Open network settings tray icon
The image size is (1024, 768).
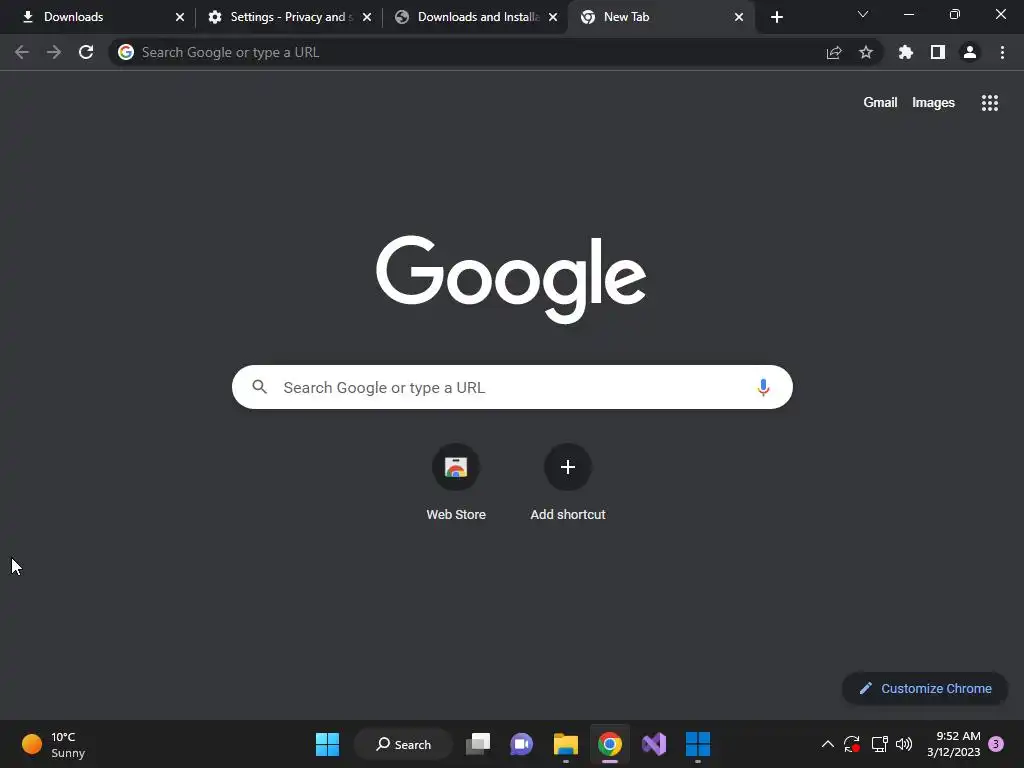tap(879, 744)
